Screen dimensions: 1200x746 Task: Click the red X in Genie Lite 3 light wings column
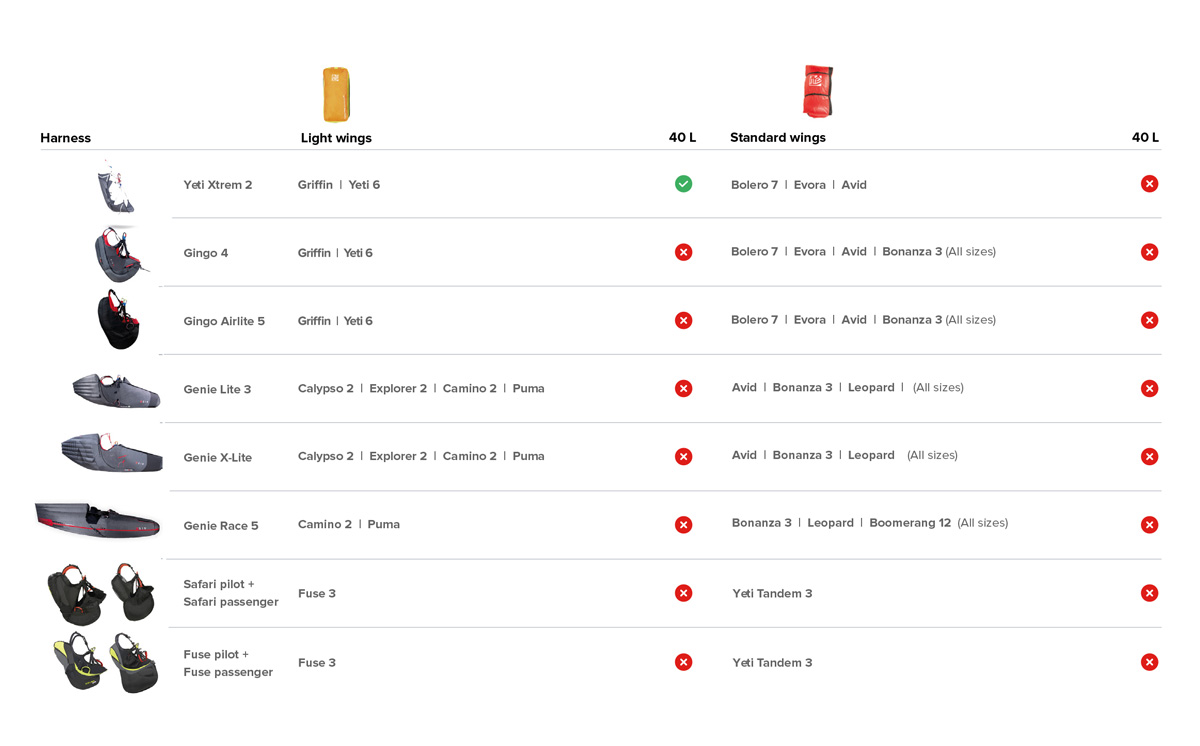tap(683, 388)
